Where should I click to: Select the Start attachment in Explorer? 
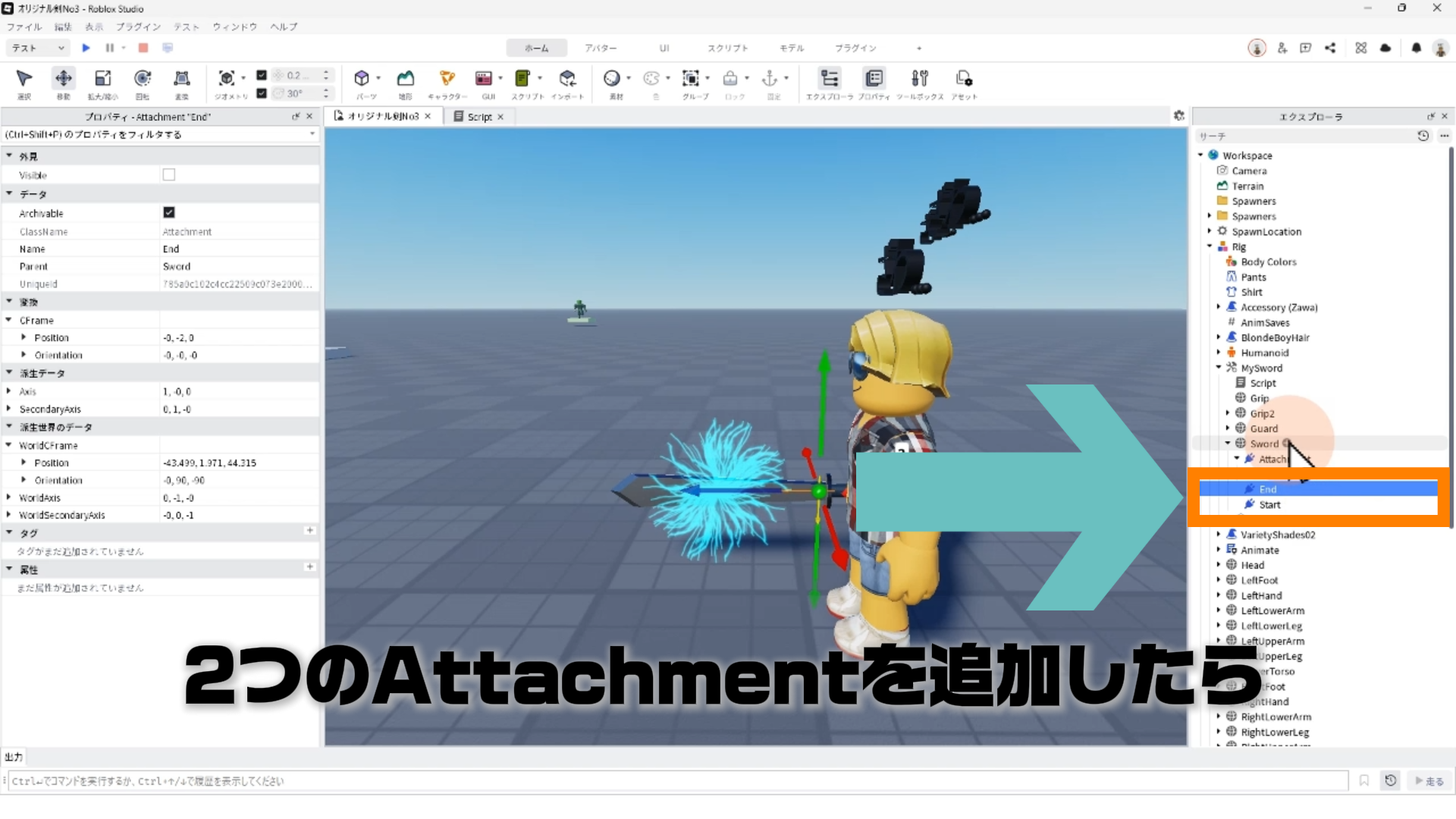[x=1269, y=505]
